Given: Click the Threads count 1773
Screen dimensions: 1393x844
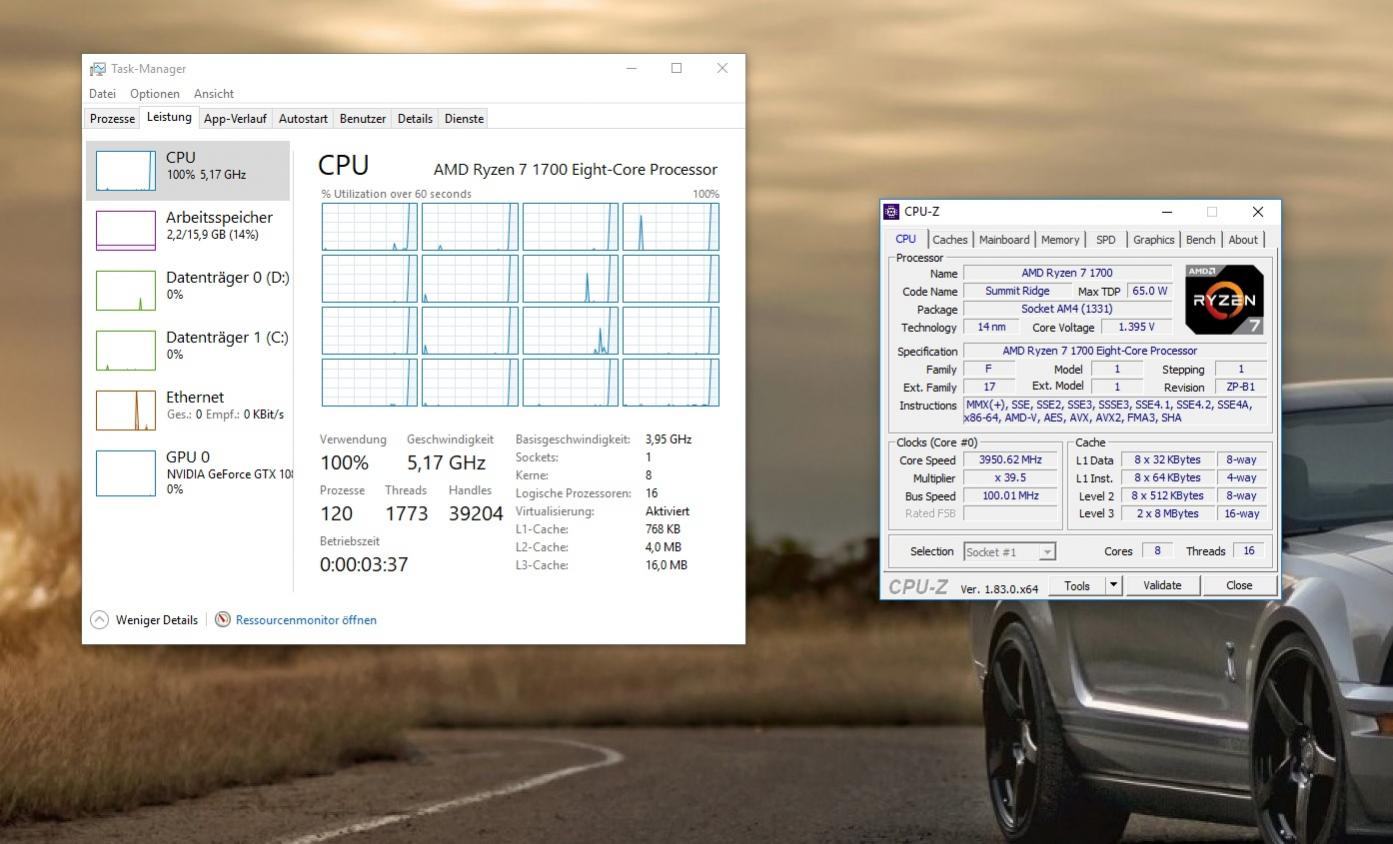Looking at the screenshot, I should coord(406,514).
